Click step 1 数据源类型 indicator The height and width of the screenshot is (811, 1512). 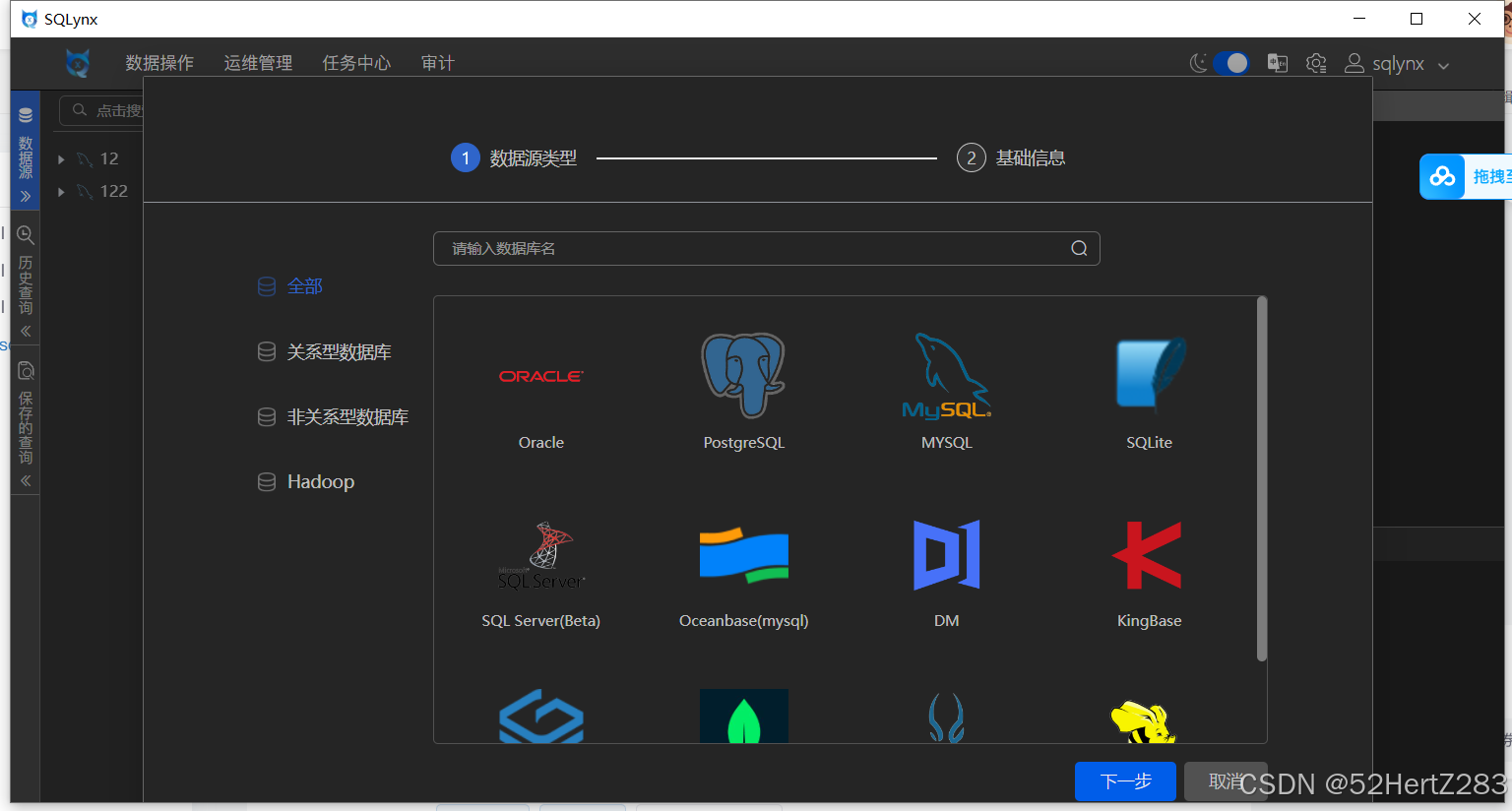click(x=514, y=157)
